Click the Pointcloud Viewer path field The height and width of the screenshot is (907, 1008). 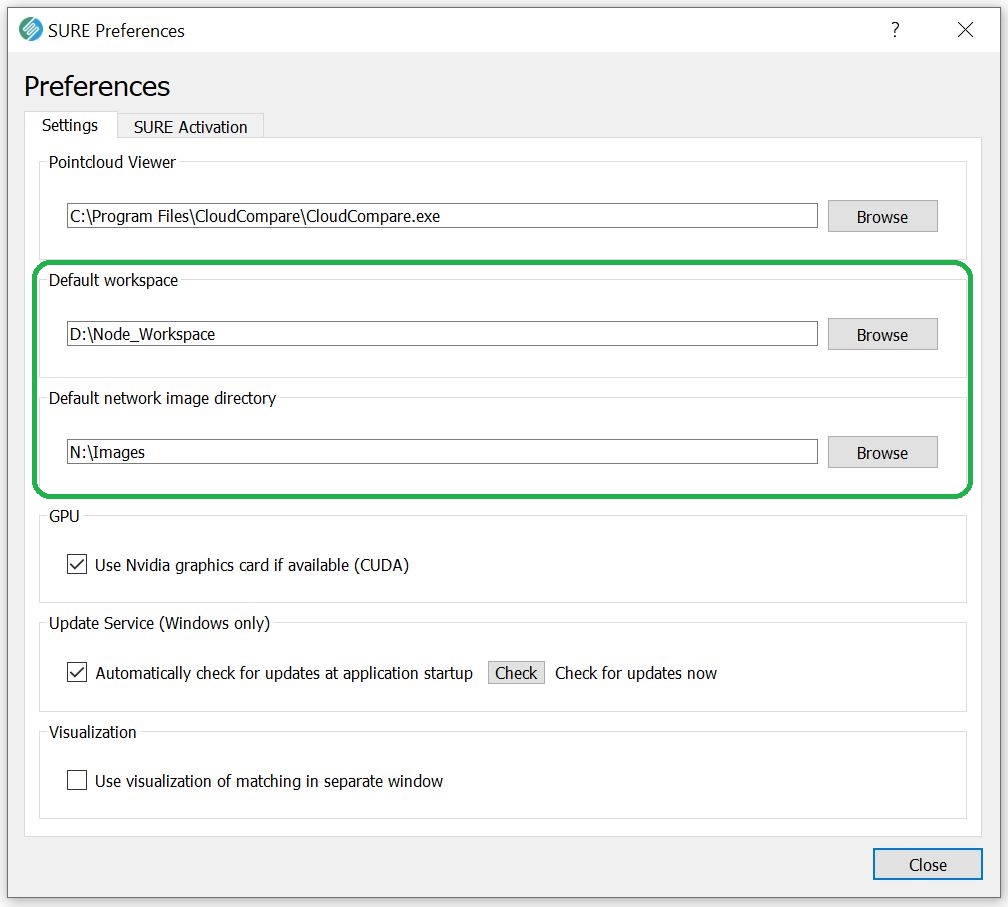point(442,216)
